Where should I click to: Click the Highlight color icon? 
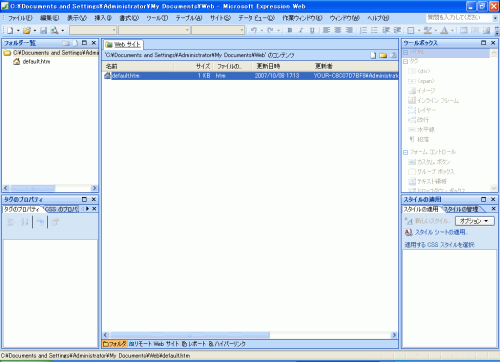pos(428,30)
